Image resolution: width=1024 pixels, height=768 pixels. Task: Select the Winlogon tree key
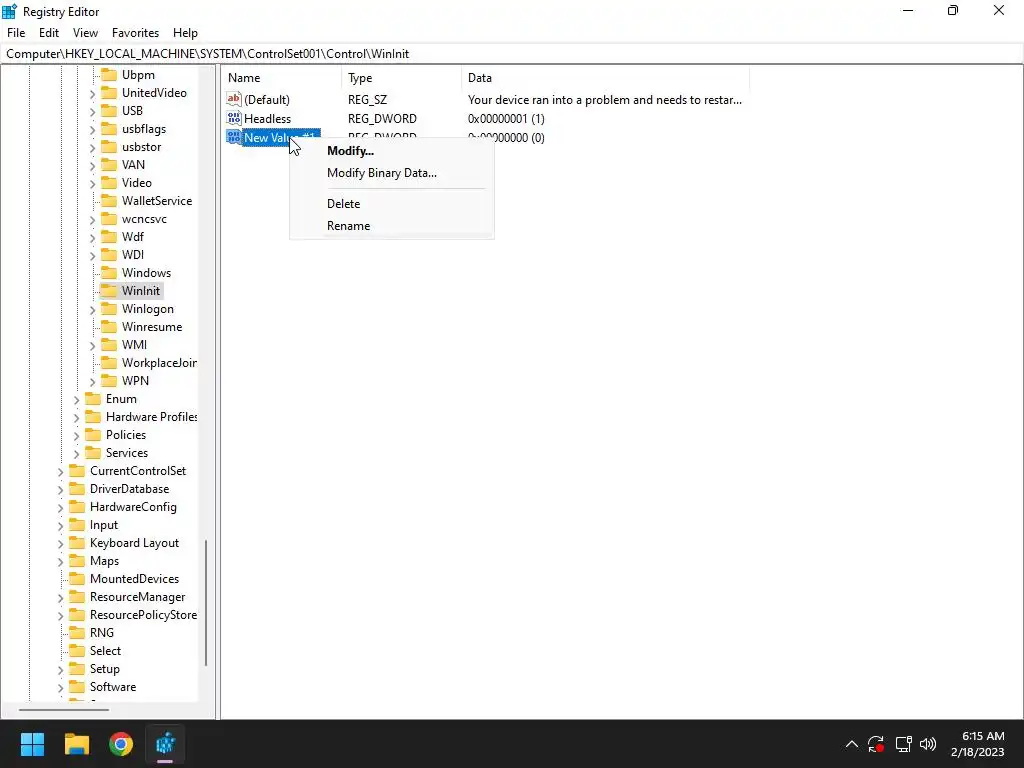[148, 309]
